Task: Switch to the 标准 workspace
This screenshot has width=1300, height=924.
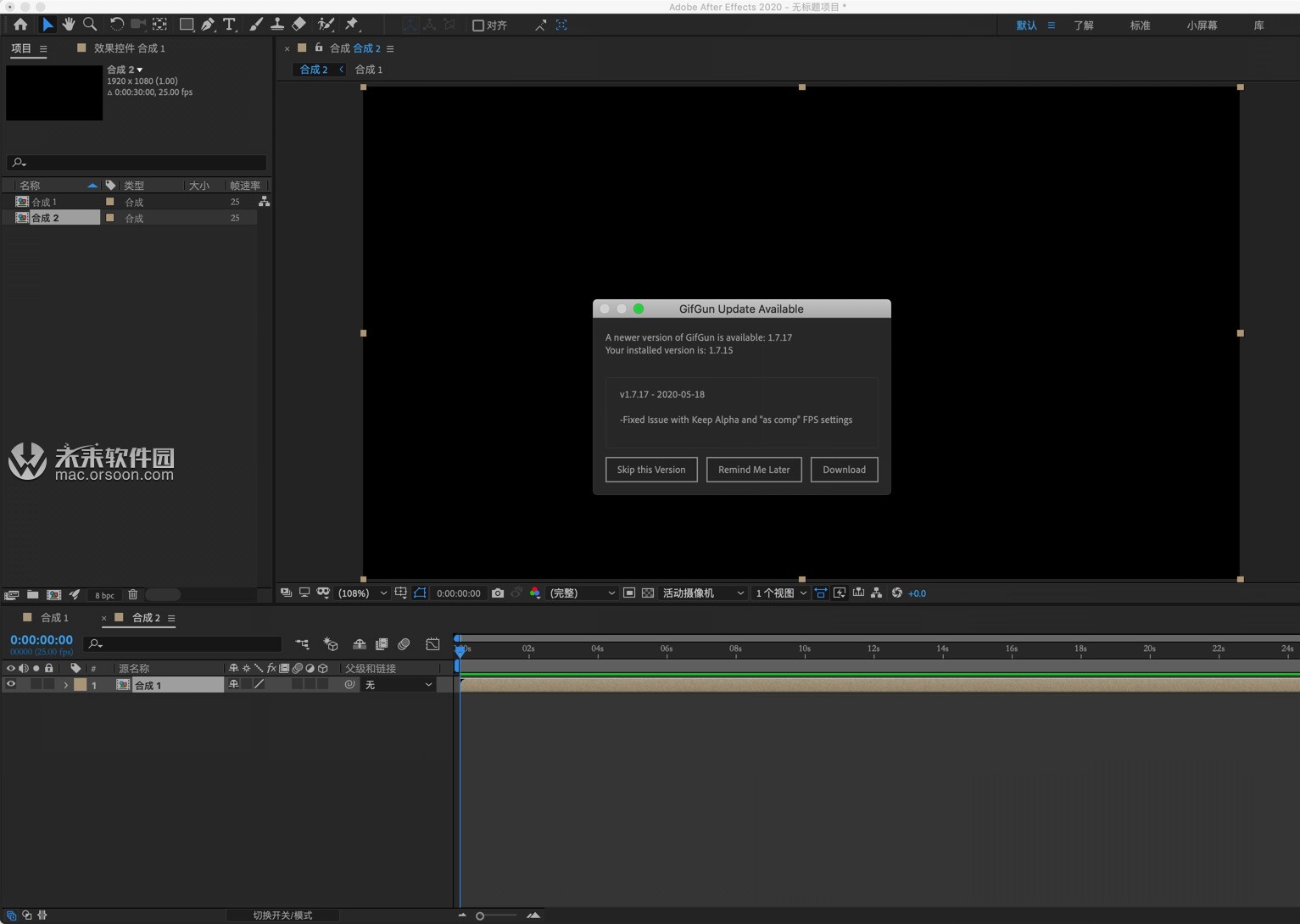Action: pos(1140,25)
